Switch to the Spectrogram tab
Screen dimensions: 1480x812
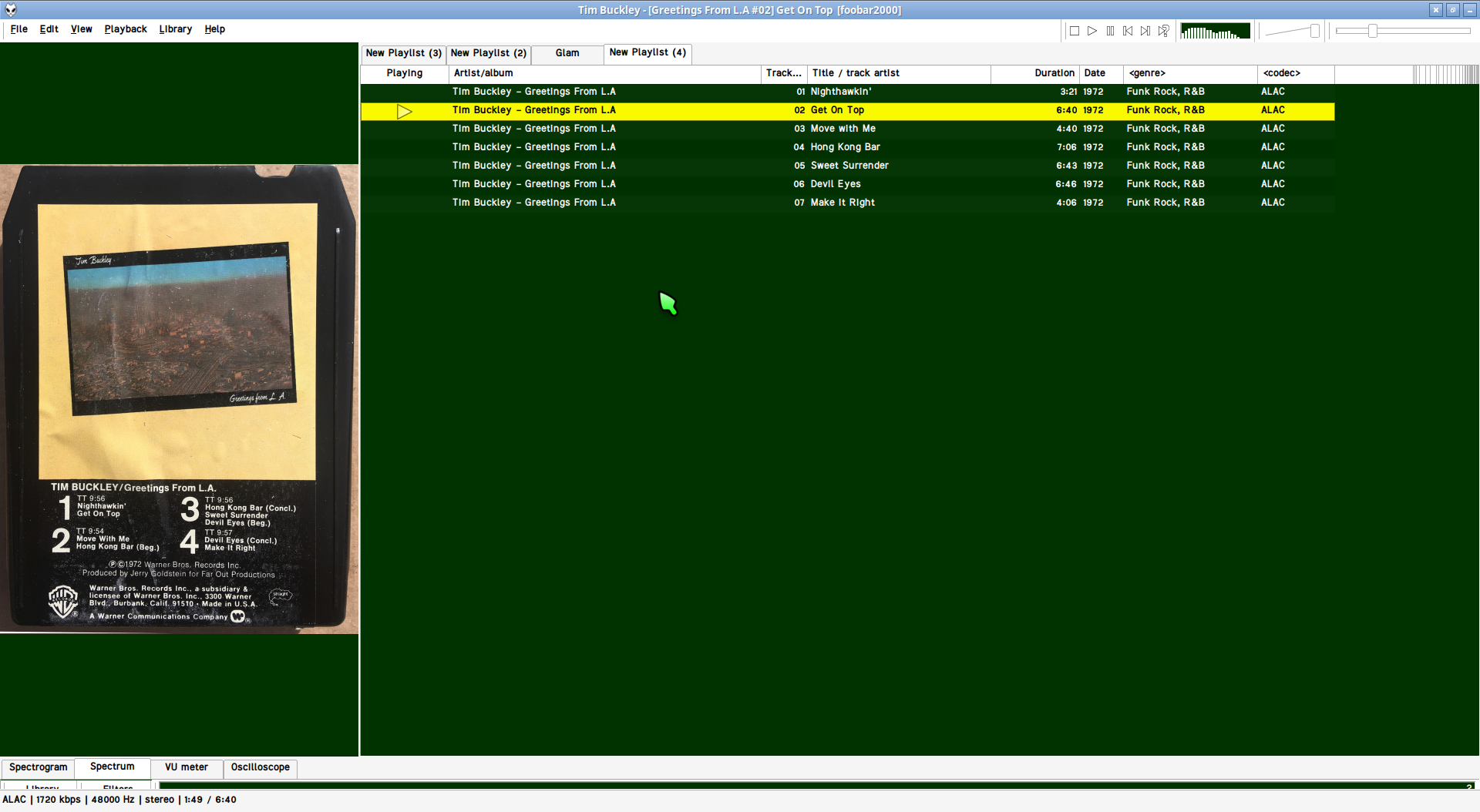tap(39, 767)
